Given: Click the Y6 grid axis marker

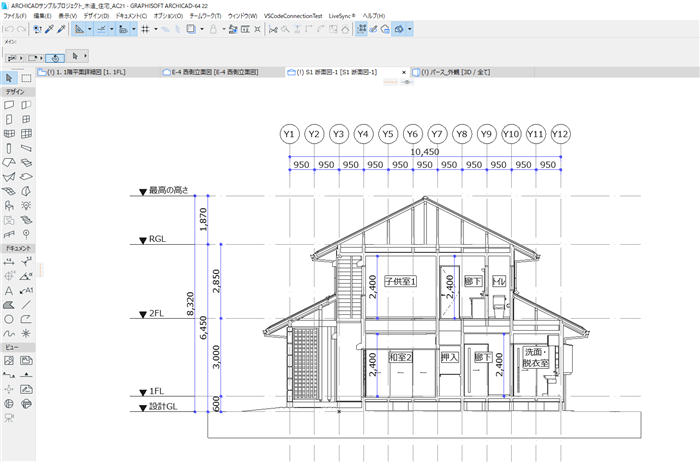Looking at the screenshot, I should (412, 134).
